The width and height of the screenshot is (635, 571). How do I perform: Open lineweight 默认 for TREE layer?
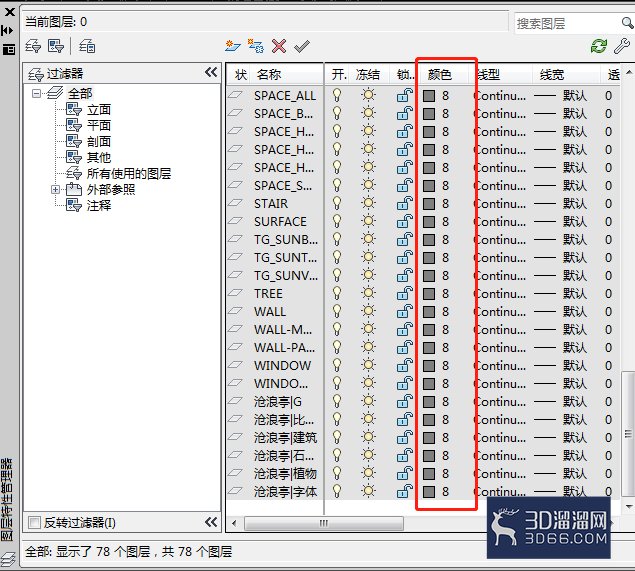574,294
